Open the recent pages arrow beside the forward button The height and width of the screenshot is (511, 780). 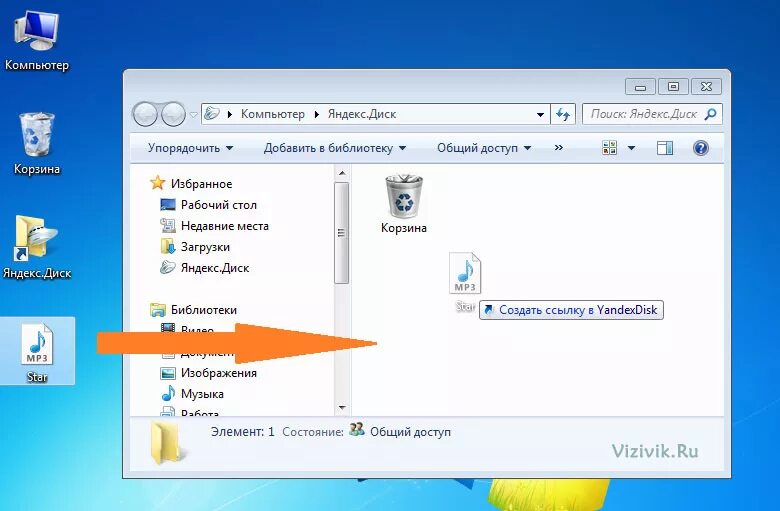coord(194,115)
